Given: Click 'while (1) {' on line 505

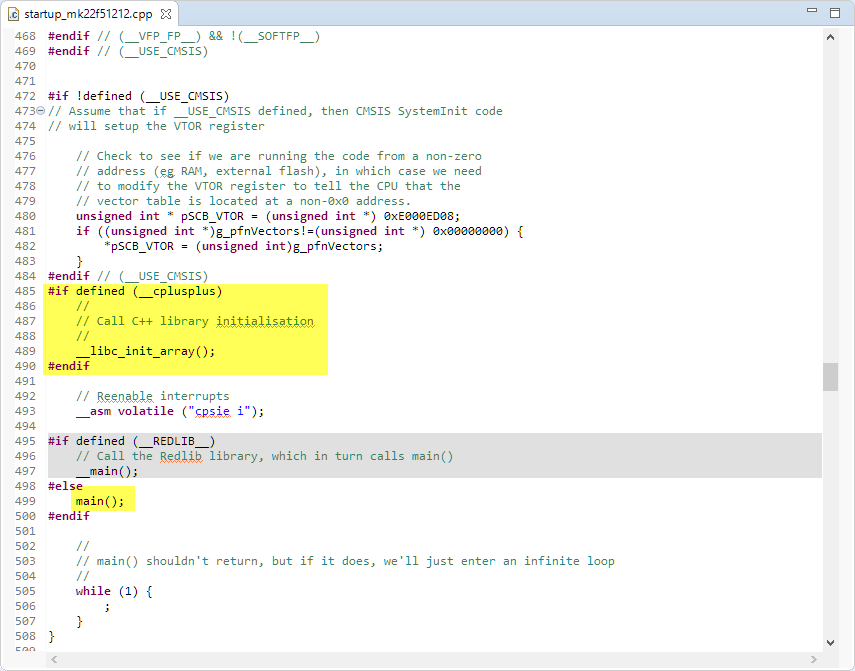Looking at the screenshot, I should point(114,591).
